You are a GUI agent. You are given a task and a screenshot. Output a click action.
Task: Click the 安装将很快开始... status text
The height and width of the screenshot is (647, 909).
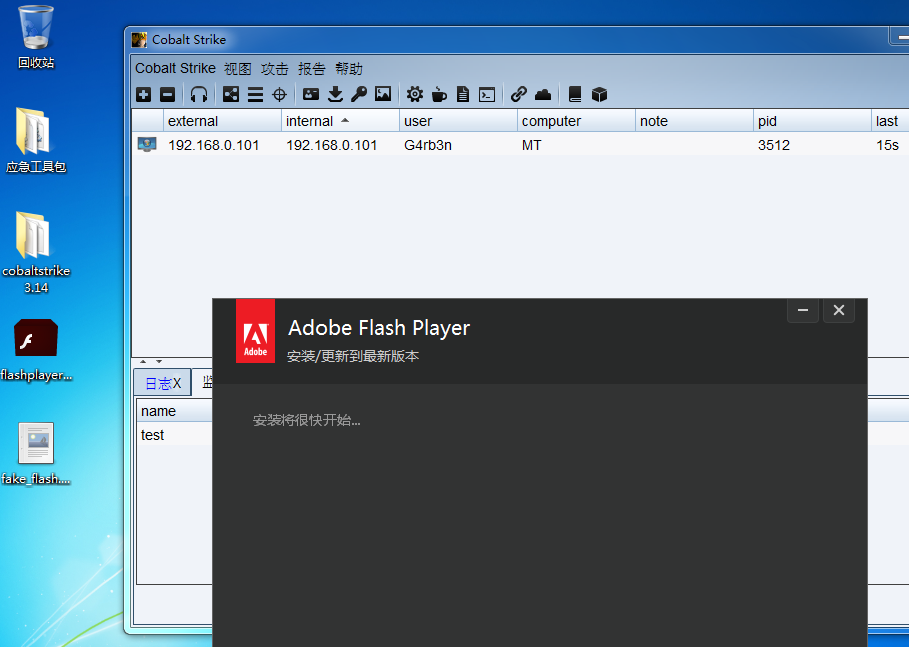[307, 420]
